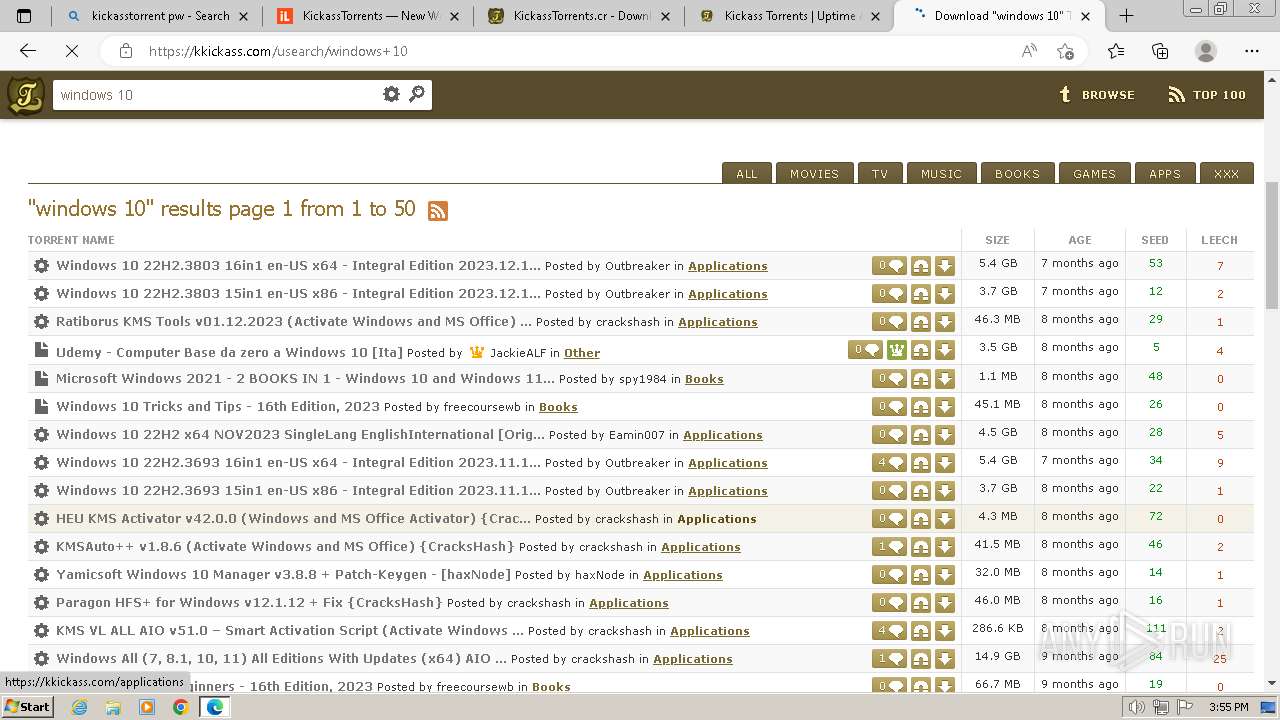Read aloud icon in address bar
Viewport: 1280px width, 720px height.
pos(1029,51)
